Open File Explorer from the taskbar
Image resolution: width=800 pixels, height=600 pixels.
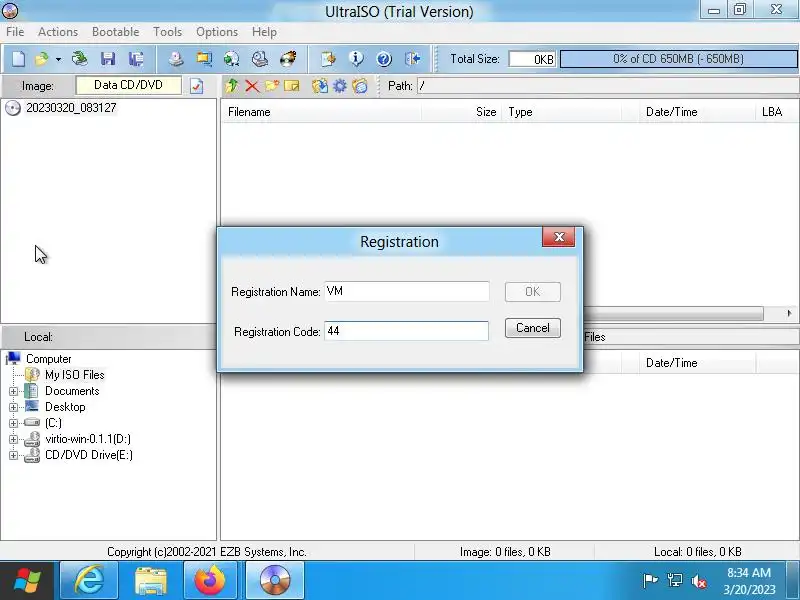151,581
